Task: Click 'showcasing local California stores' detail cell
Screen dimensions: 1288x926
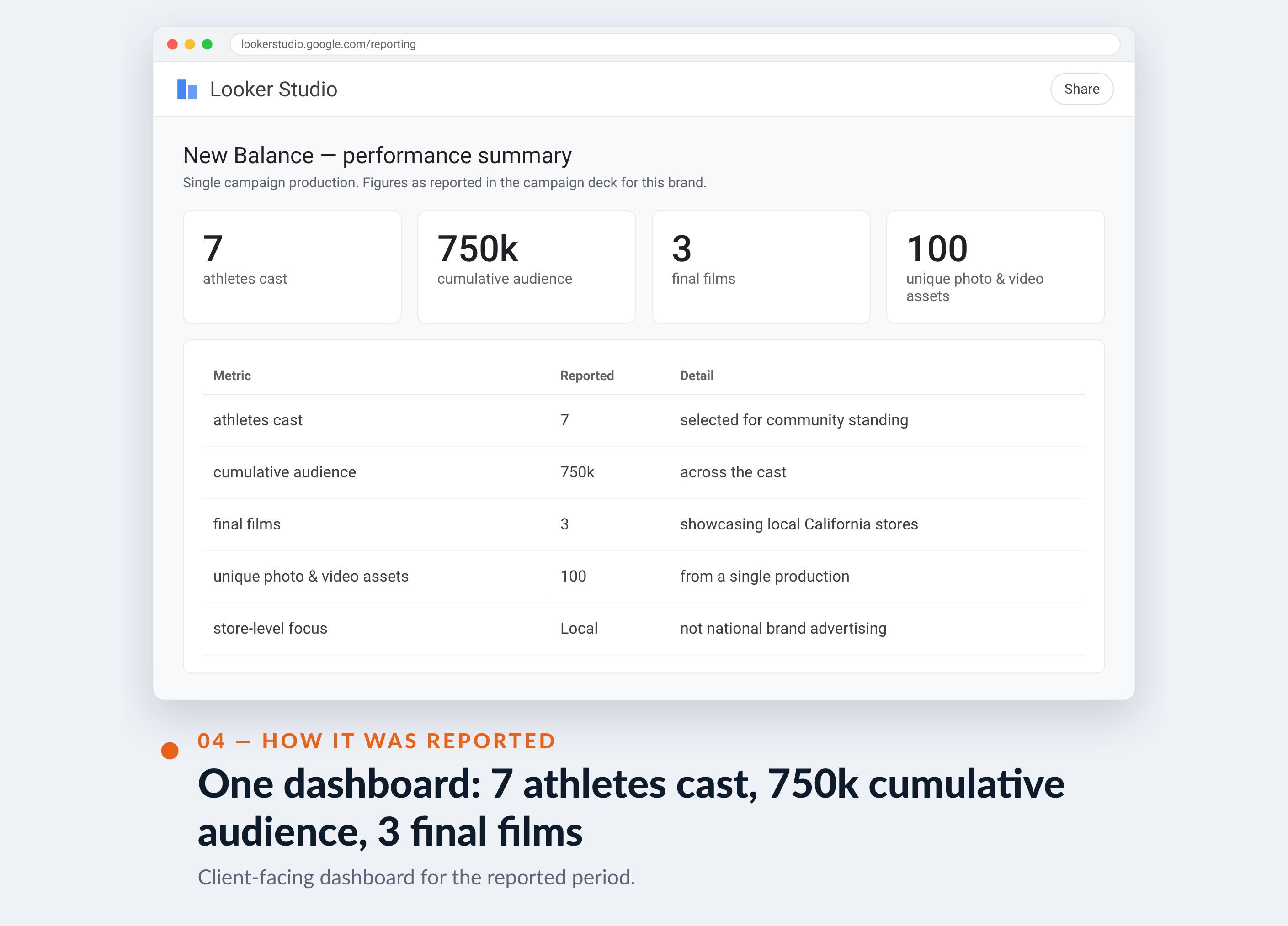Action: point(799,524)
